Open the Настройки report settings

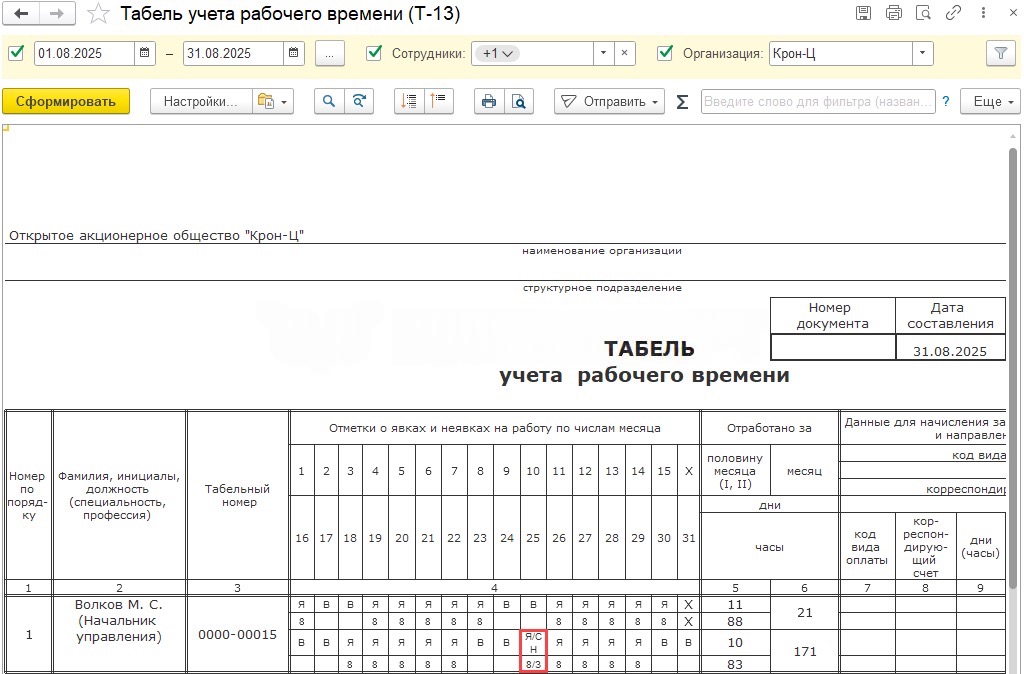point(200,101)
